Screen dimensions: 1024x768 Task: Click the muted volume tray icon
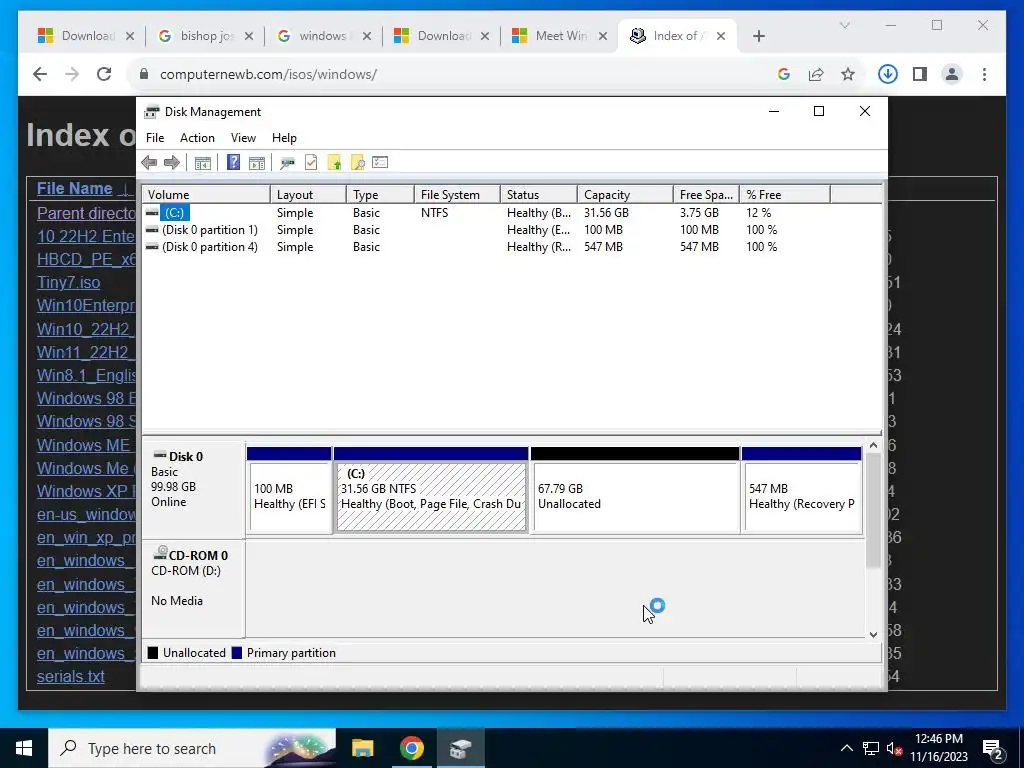click(894, 748)
